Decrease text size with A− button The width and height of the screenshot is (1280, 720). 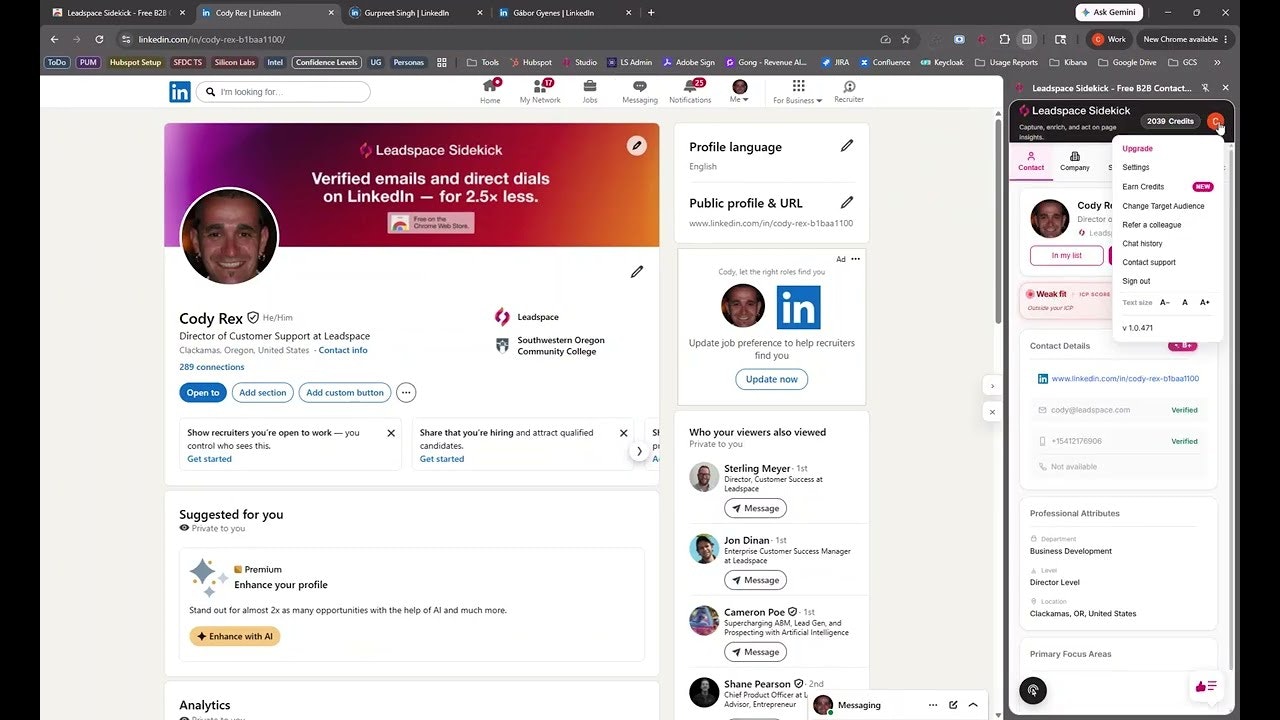coord(1165,302)
